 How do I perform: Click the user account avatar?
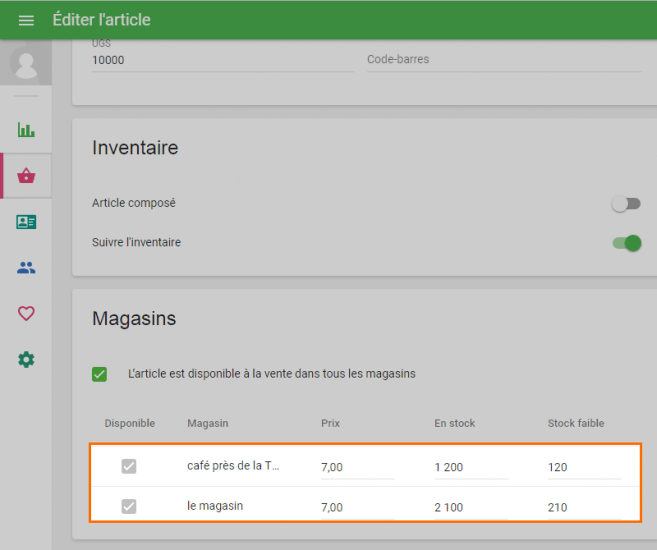pyautogui.click(x=26, y=65)
